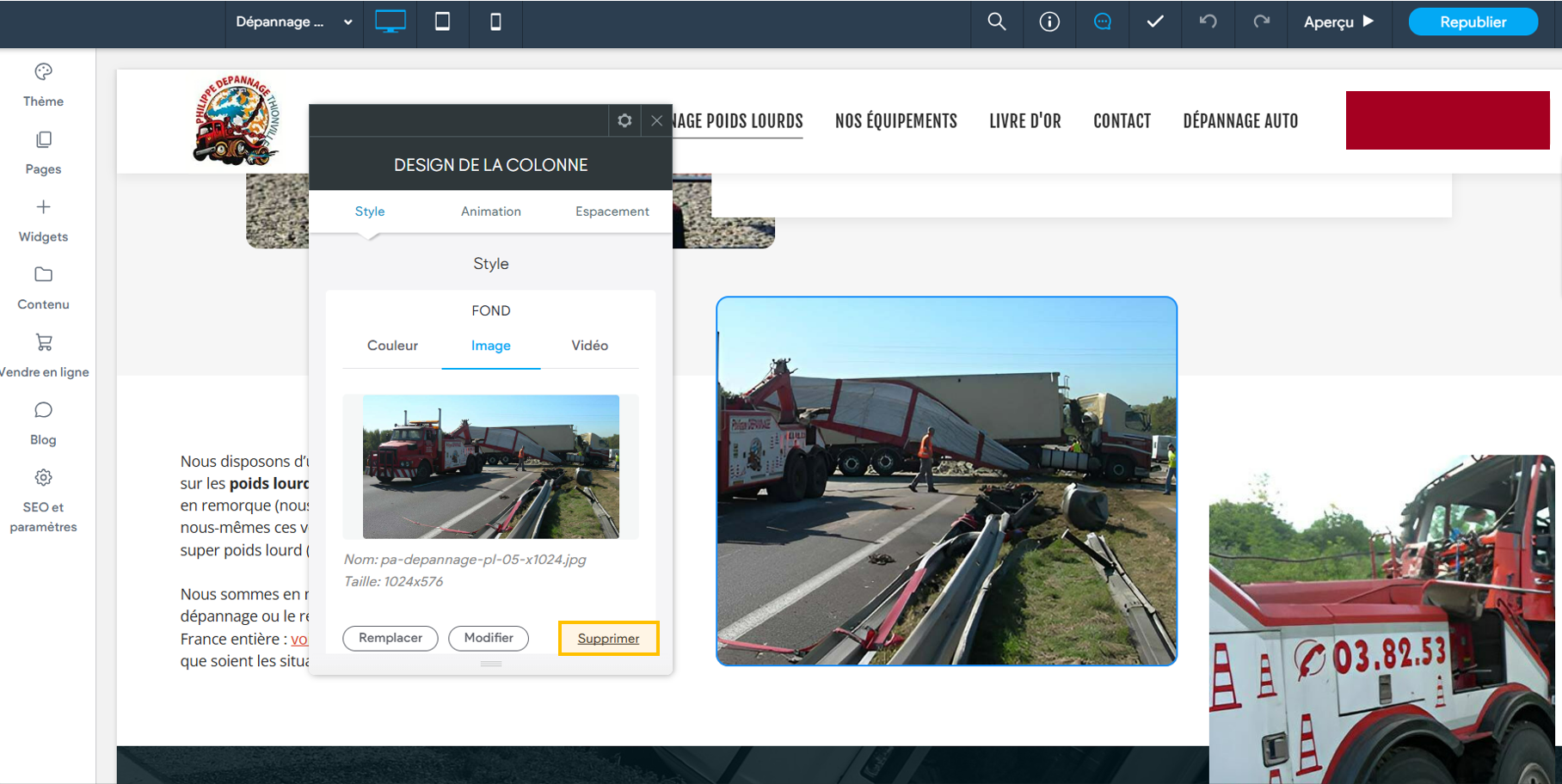Click the bold 'poids lourd' text
Screen dimensions: 1562x784
click(269, 484)
